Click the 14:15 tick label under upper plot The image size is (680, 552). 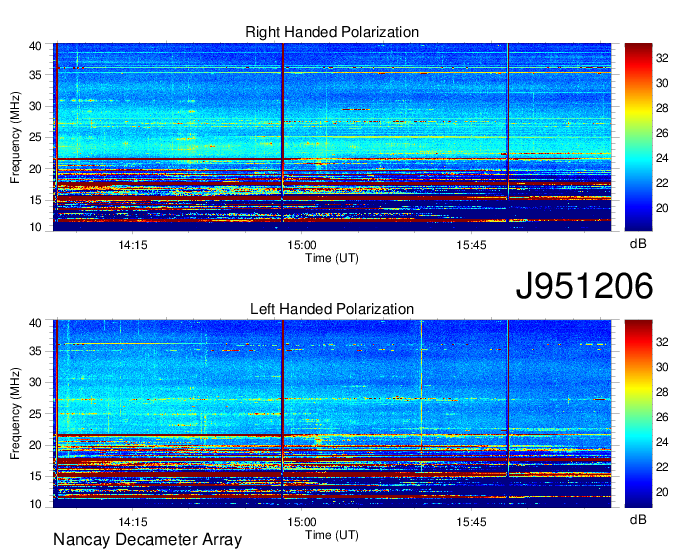133,245
